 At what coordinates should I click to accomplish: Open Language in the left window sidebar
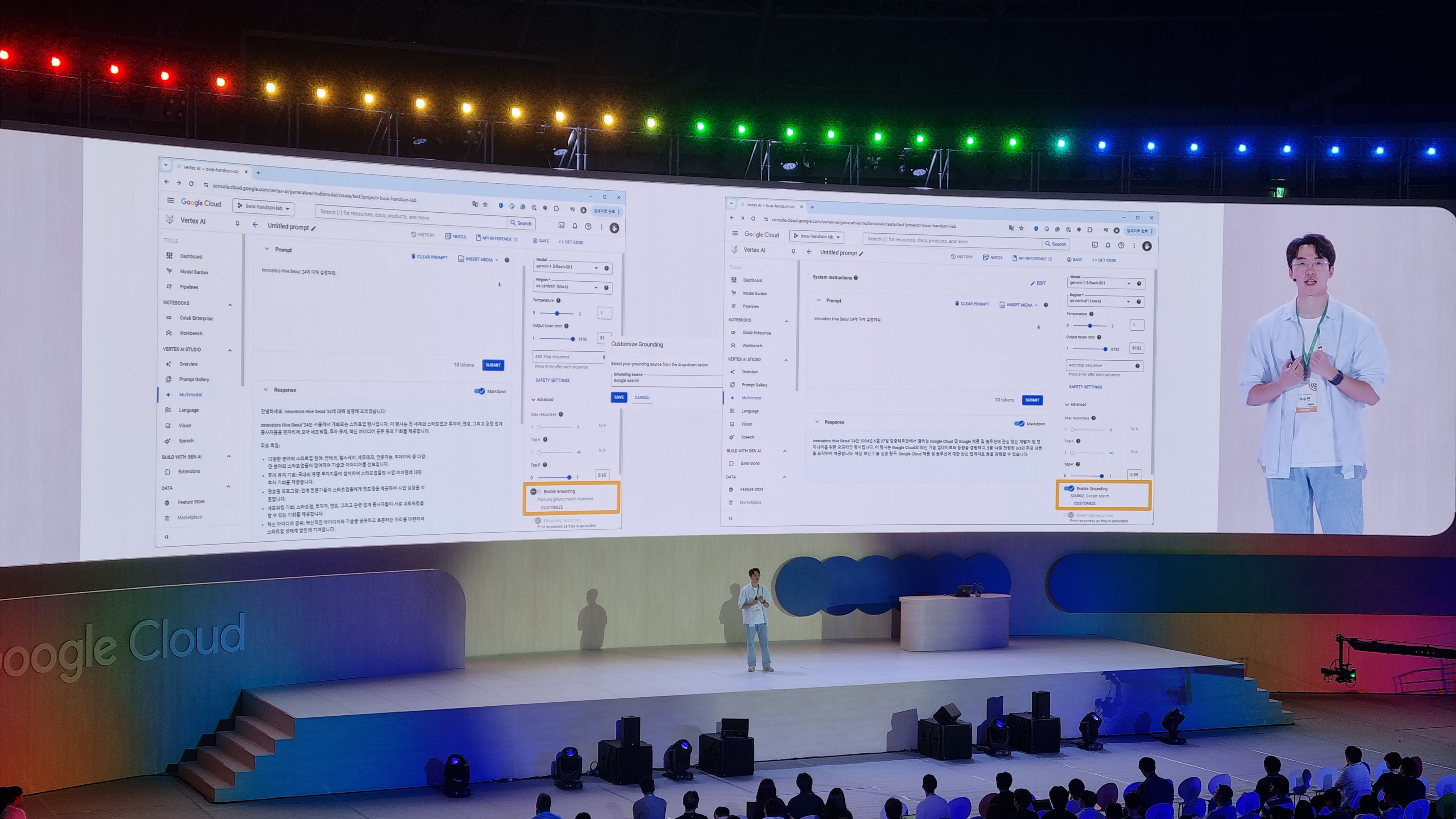[188, 410]
